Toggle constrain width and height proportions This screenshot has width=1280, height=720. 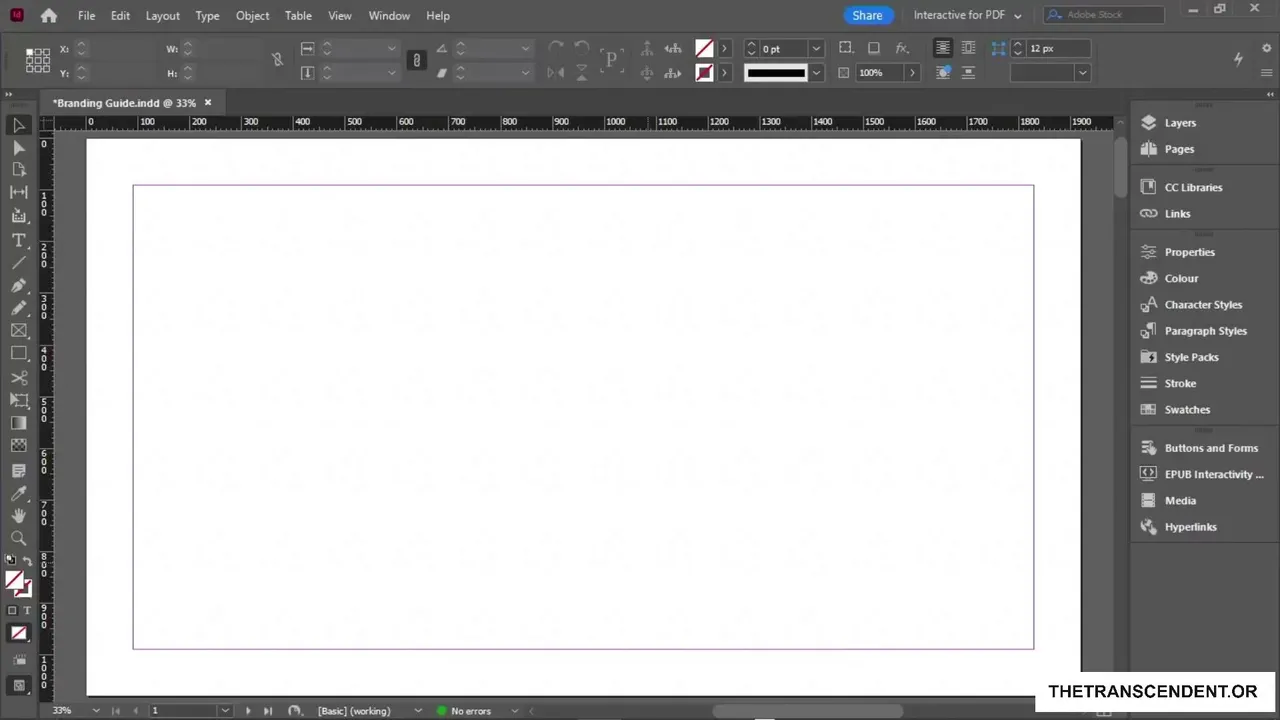coord(278,60)
